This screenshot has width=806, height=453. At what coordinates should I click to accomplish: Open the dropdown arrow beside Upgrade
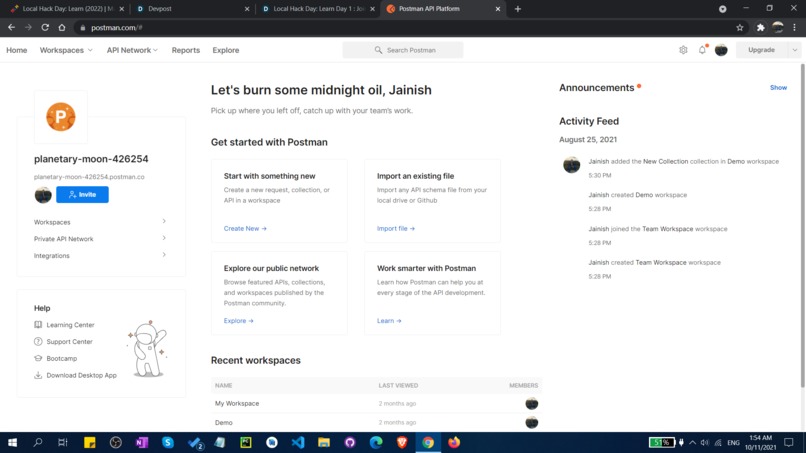coord(795,50)
